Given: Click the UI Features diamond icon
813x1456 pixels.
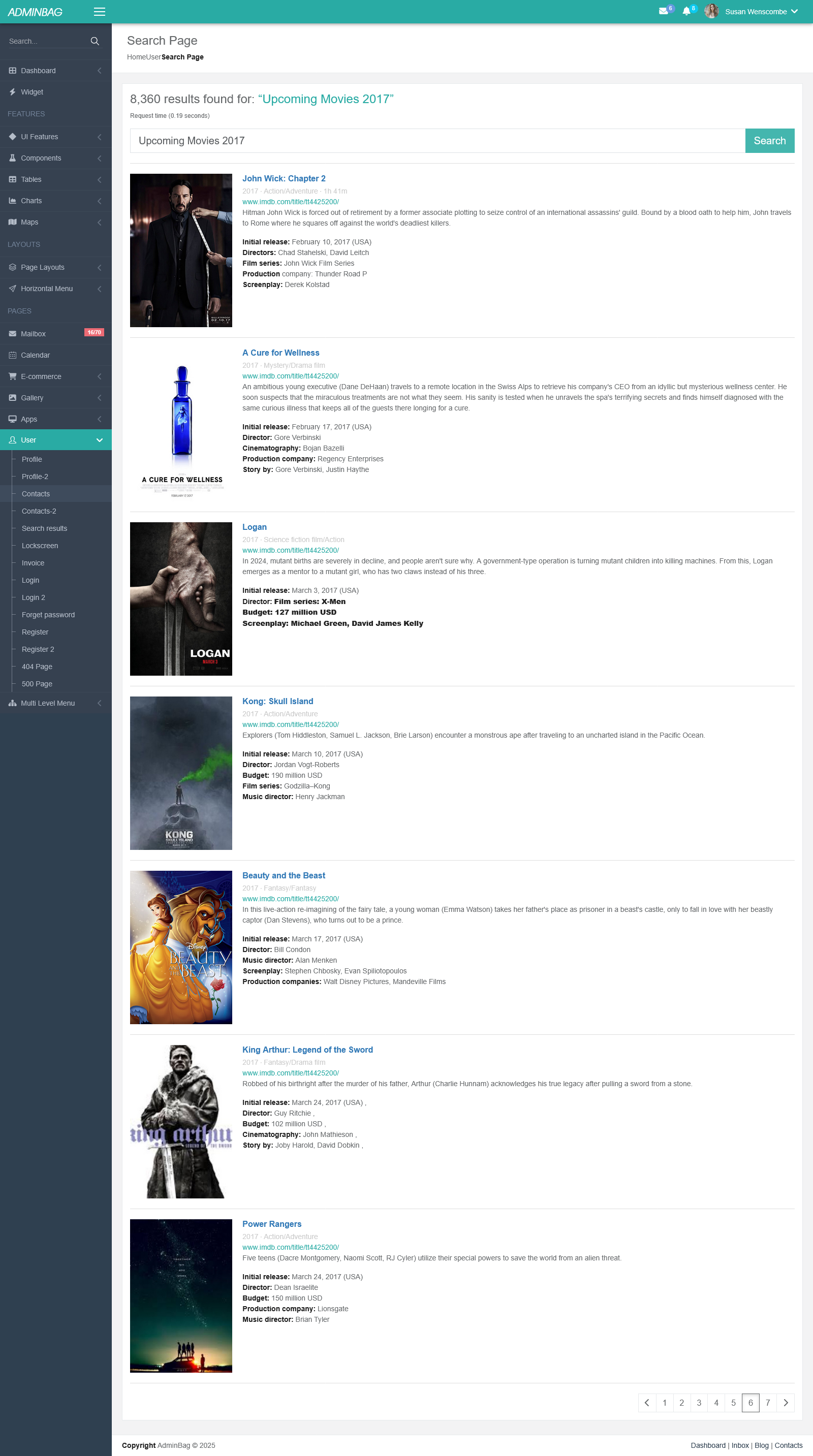Looking at the screenshot, I should click(12, 137).
